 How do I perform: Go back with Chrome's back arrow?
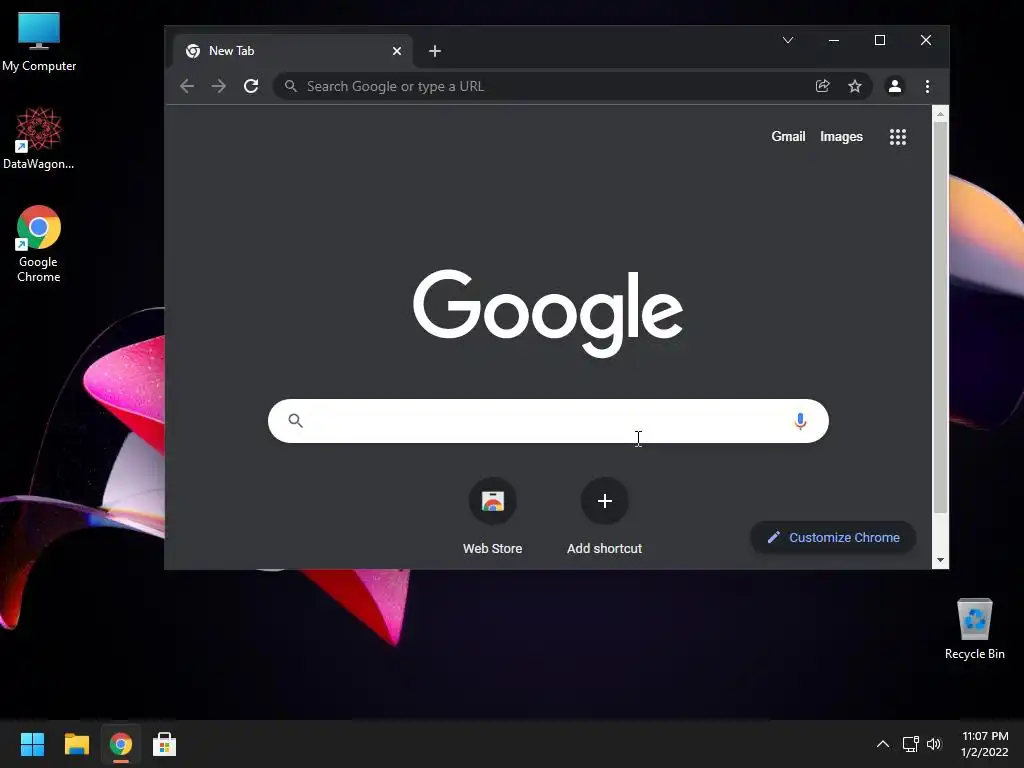coord(187,86)
